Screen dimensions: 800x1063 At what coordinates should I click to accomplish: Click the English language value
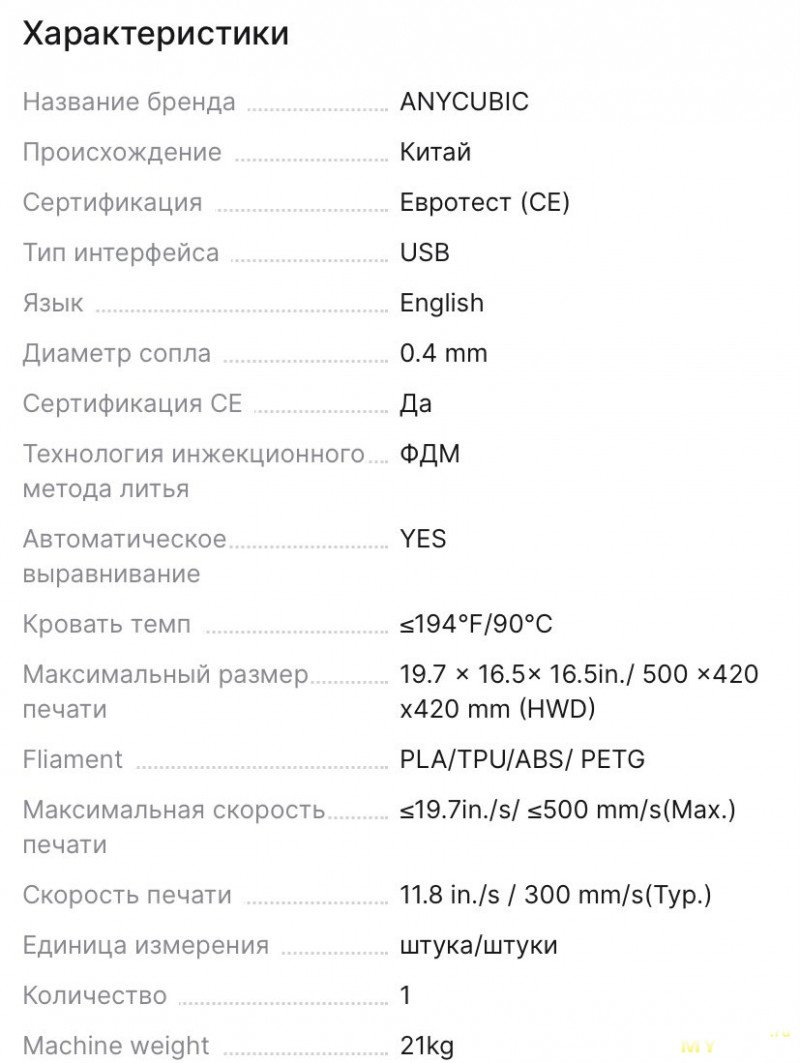point(441,303)
